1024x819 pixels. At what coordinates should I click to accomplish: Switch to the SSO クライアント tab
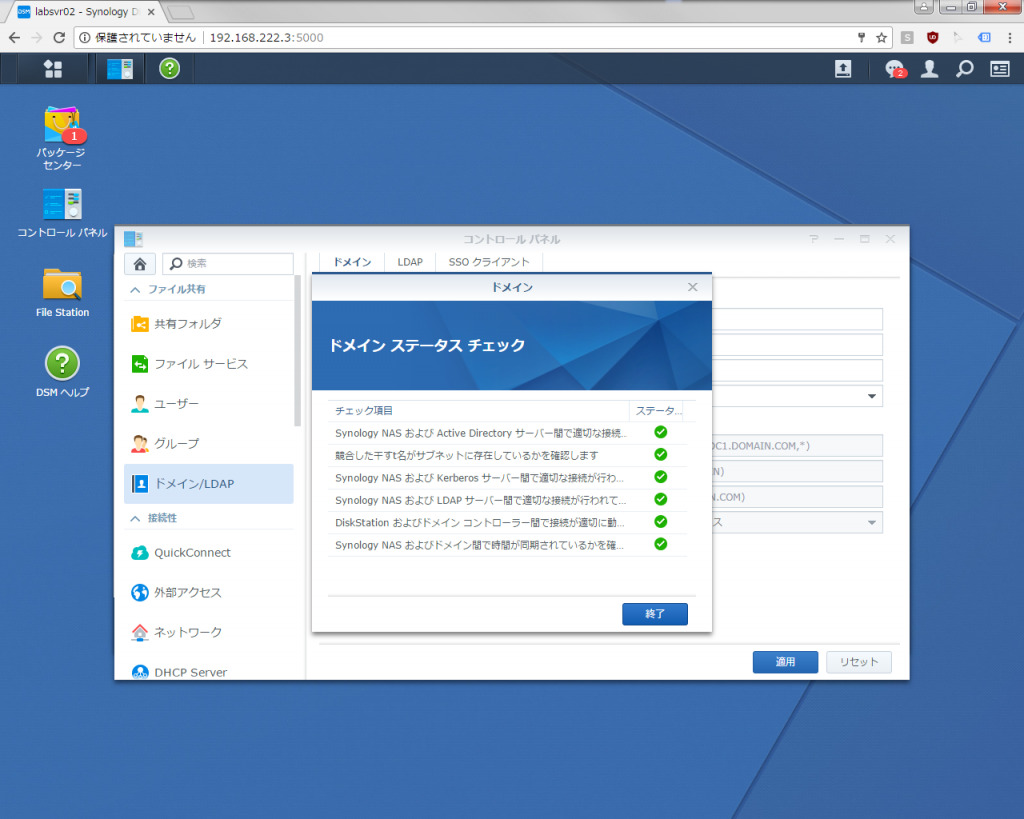click(489, 262)
